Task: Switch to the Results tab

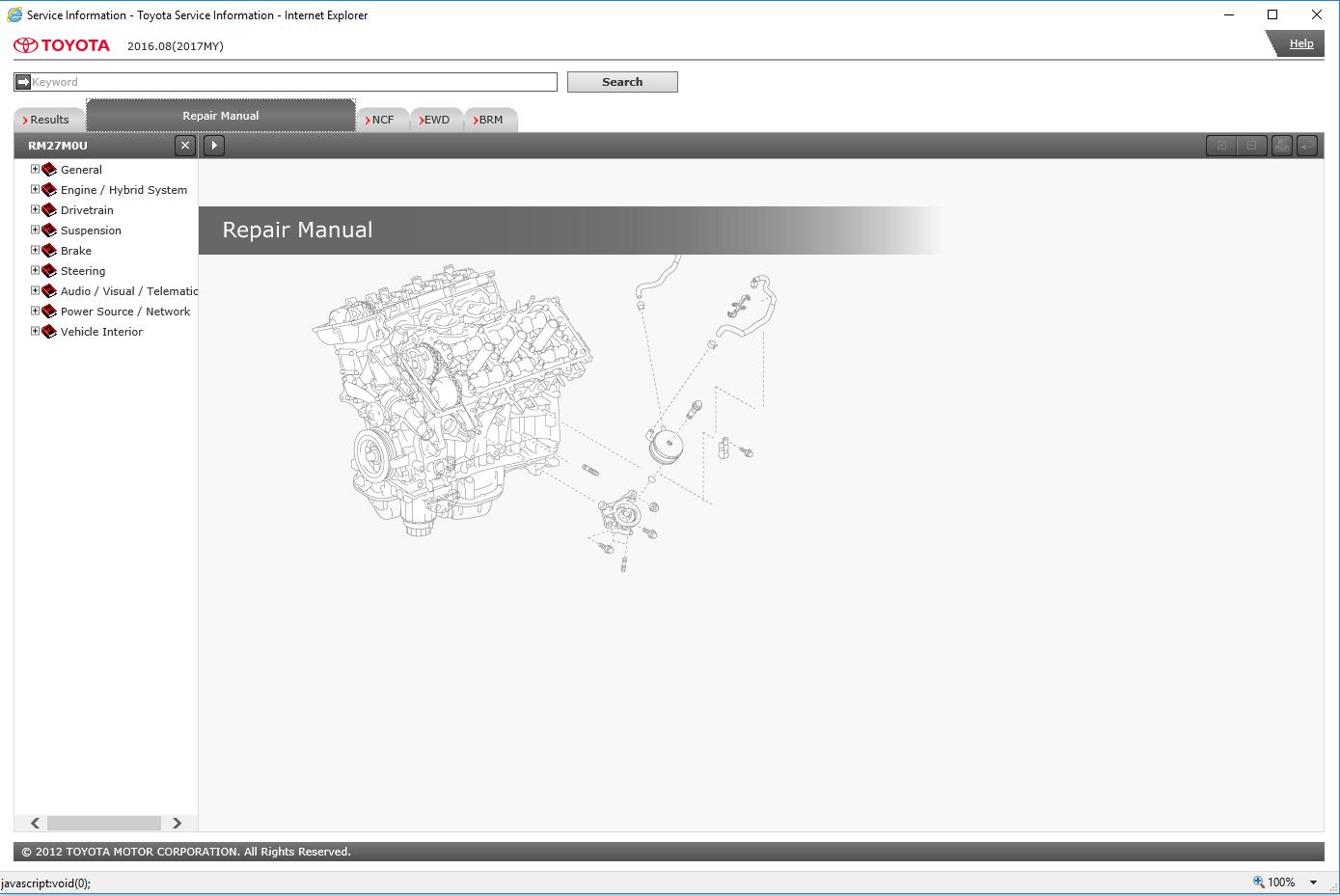Action: 49,120
